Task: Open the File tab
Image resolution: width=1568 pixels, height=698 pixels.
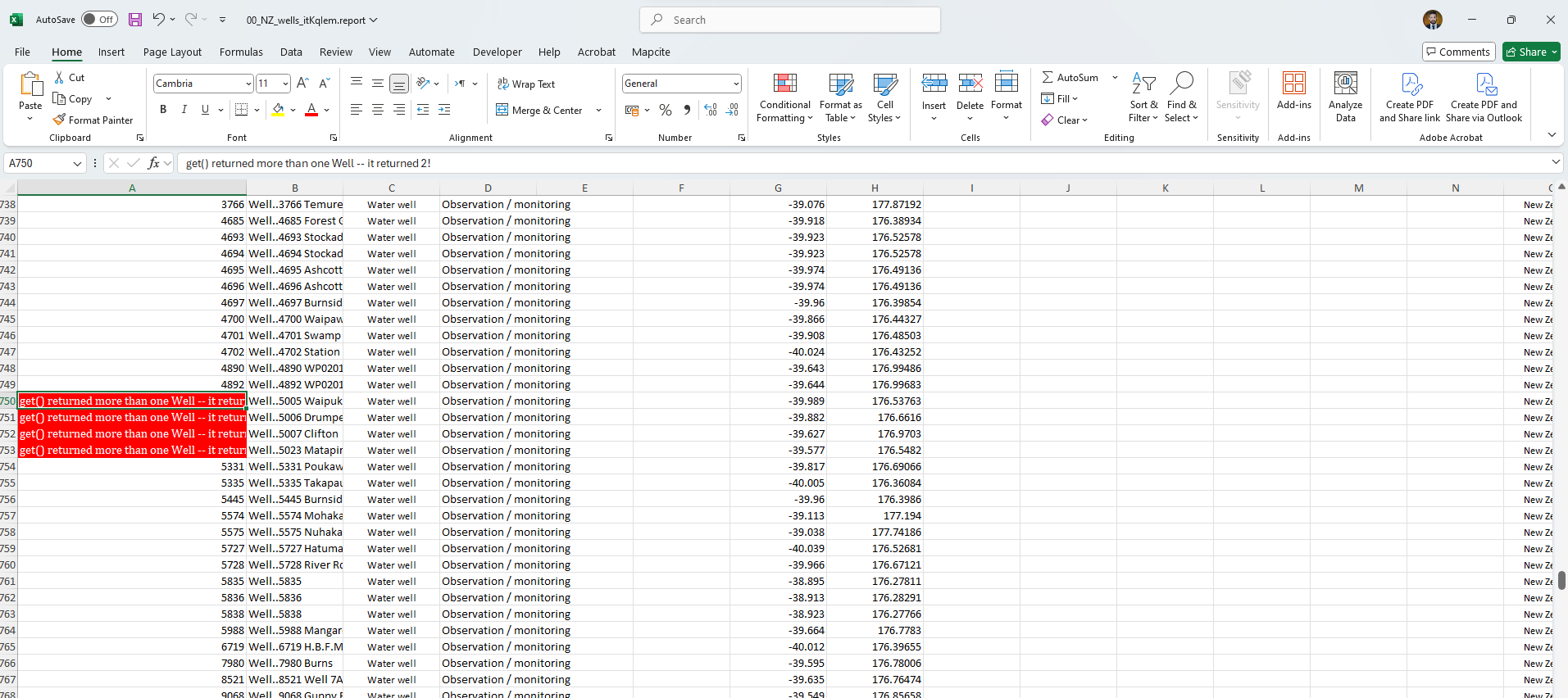Action: coord(22,52)
